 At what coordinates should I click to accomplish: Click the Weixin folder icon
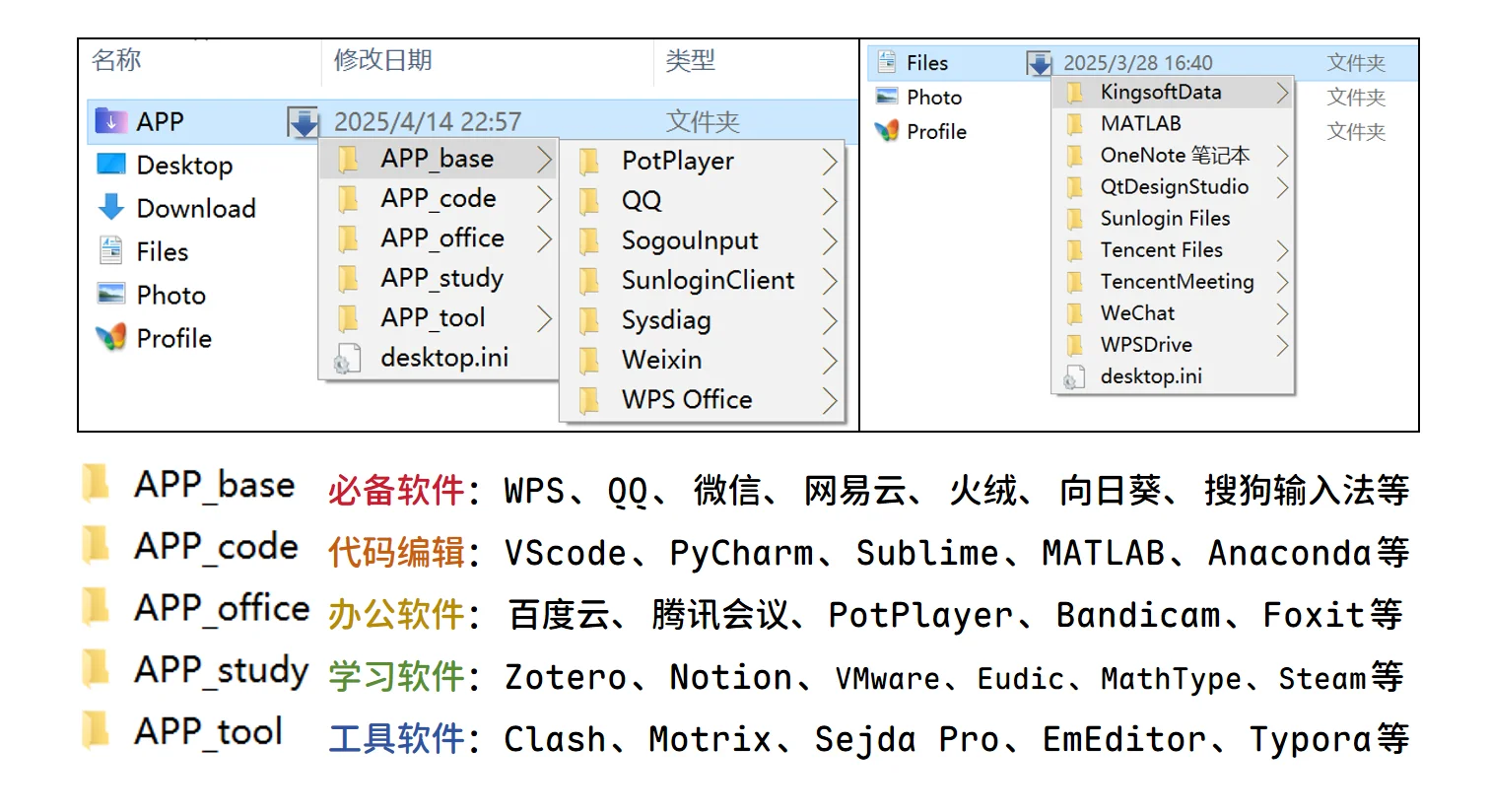[x=589, y=361]
